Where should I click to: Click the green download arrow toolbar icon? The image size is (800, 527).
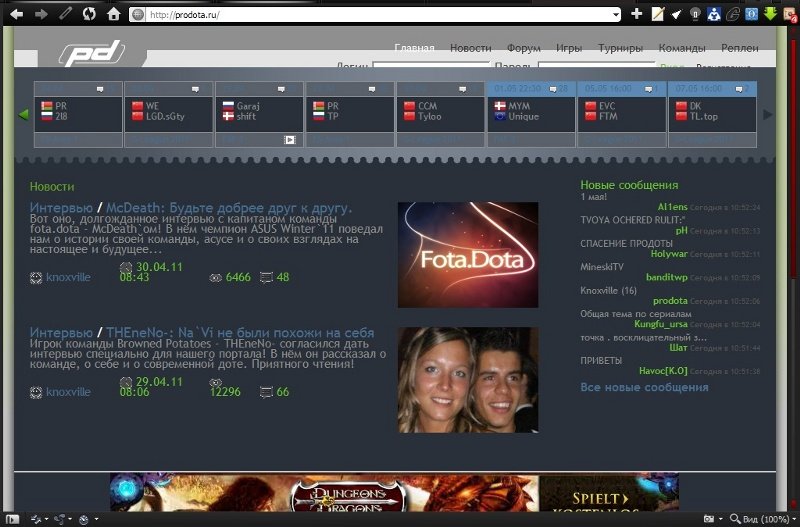point(770,14)
